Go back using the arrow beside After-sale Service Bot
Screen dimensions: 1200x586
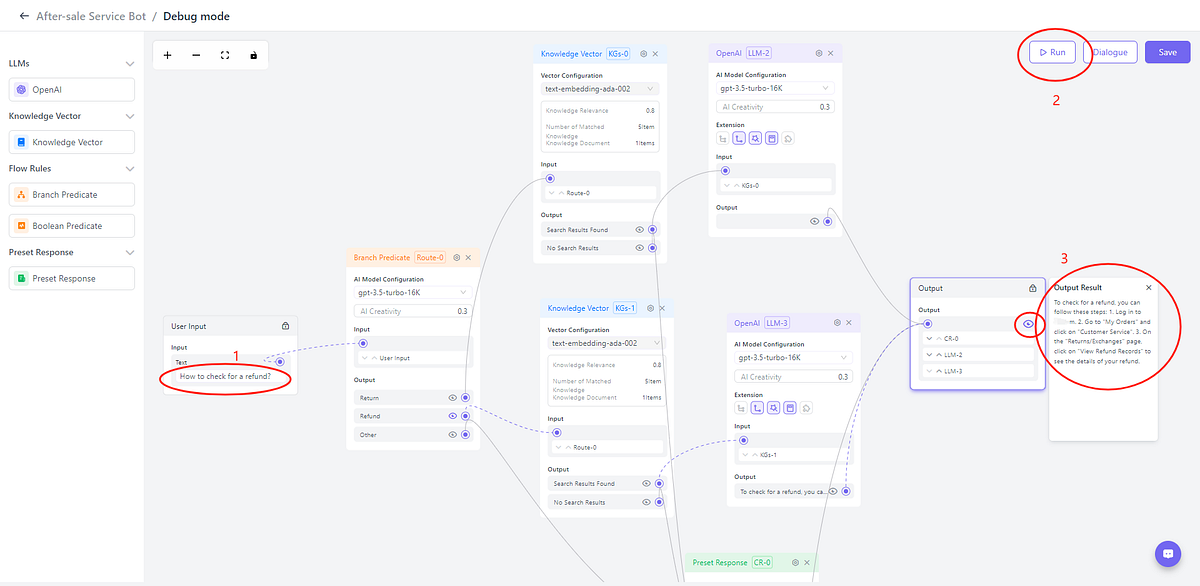click(x=24, y=16)
